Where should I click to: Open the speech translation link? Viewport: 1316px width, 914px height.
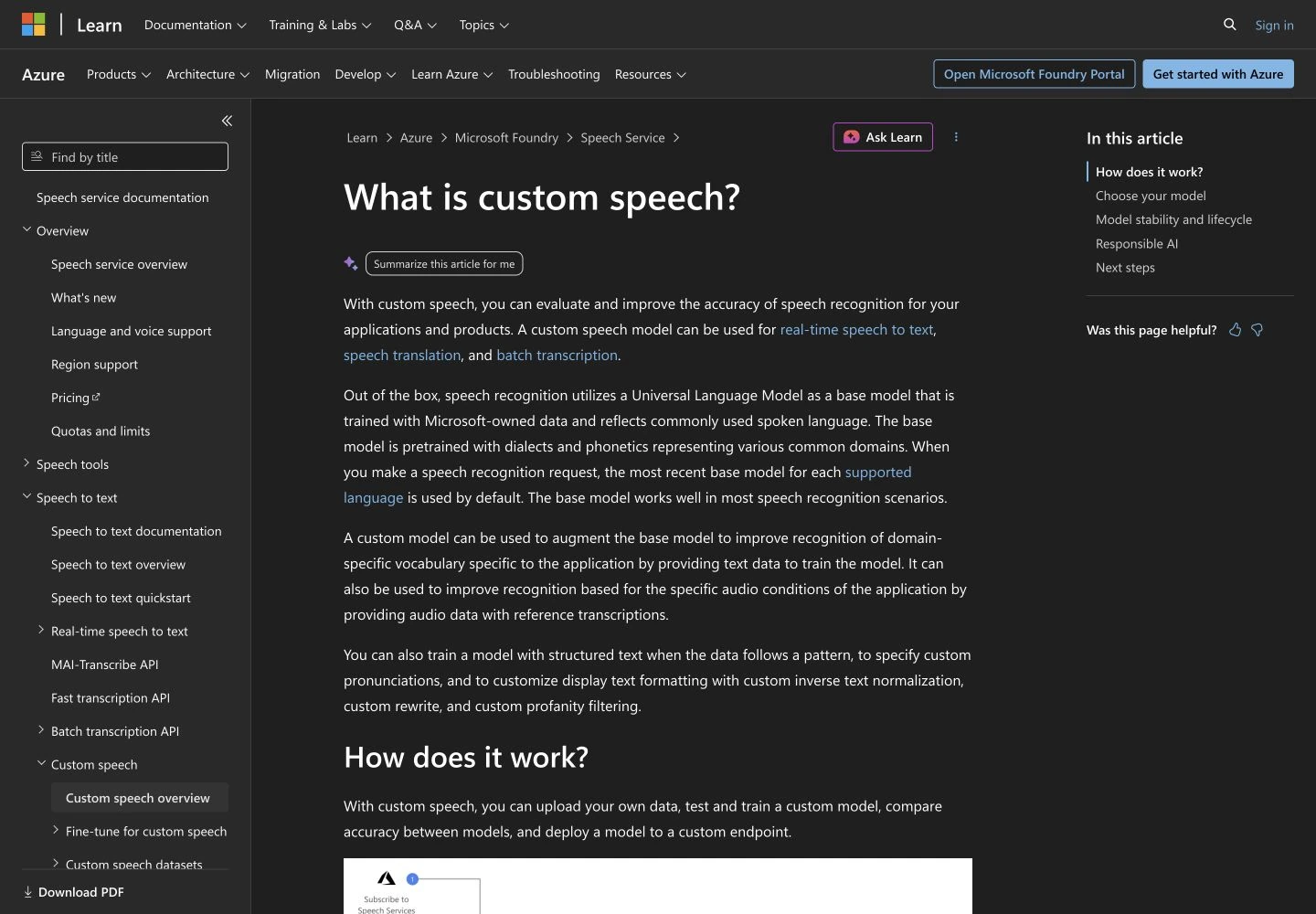point(402,355)
